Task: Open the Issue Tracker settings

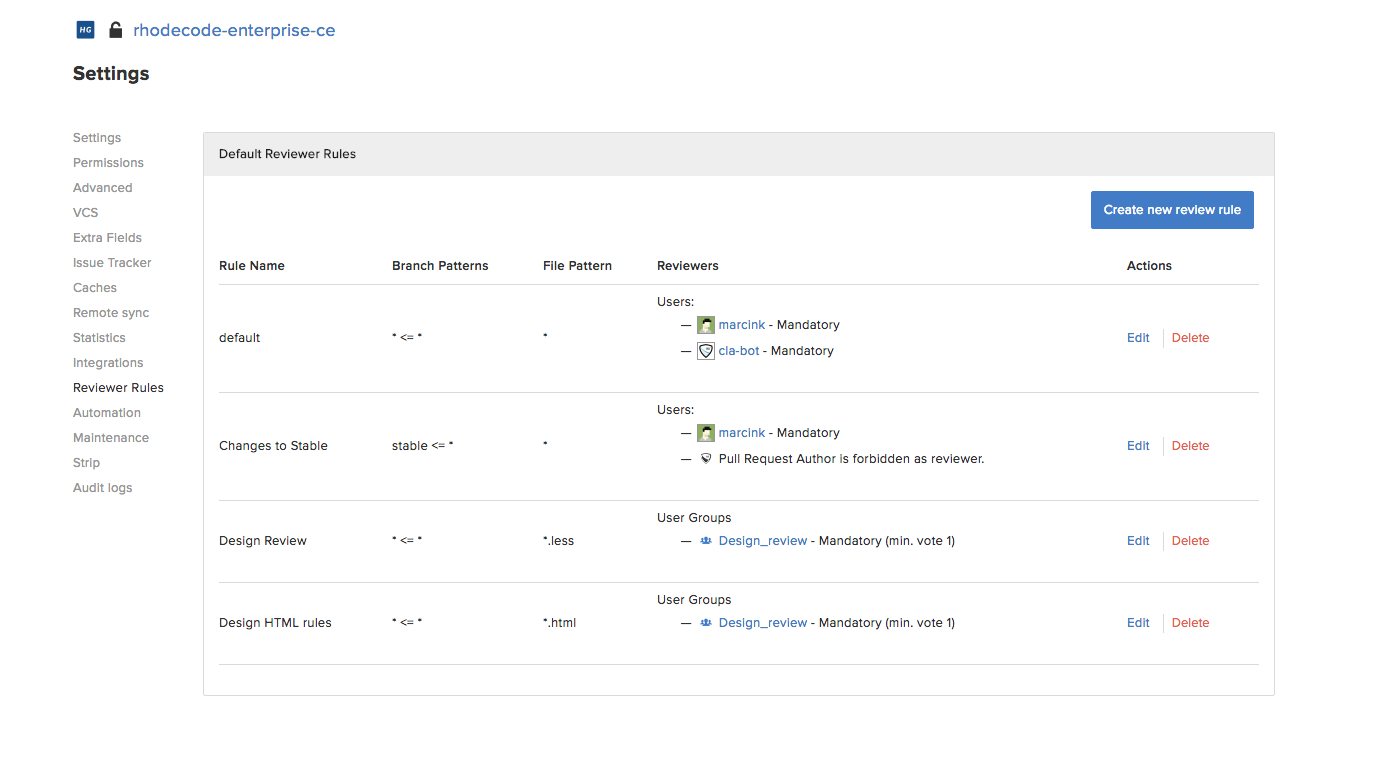Action: 112,263
